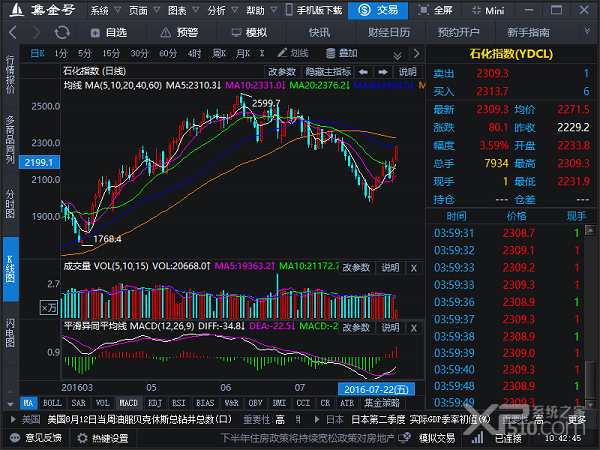Select the RSI indicator tab
Image resolution: width=600 pixels, height=450 pixels.
click(x=179, y=403)
